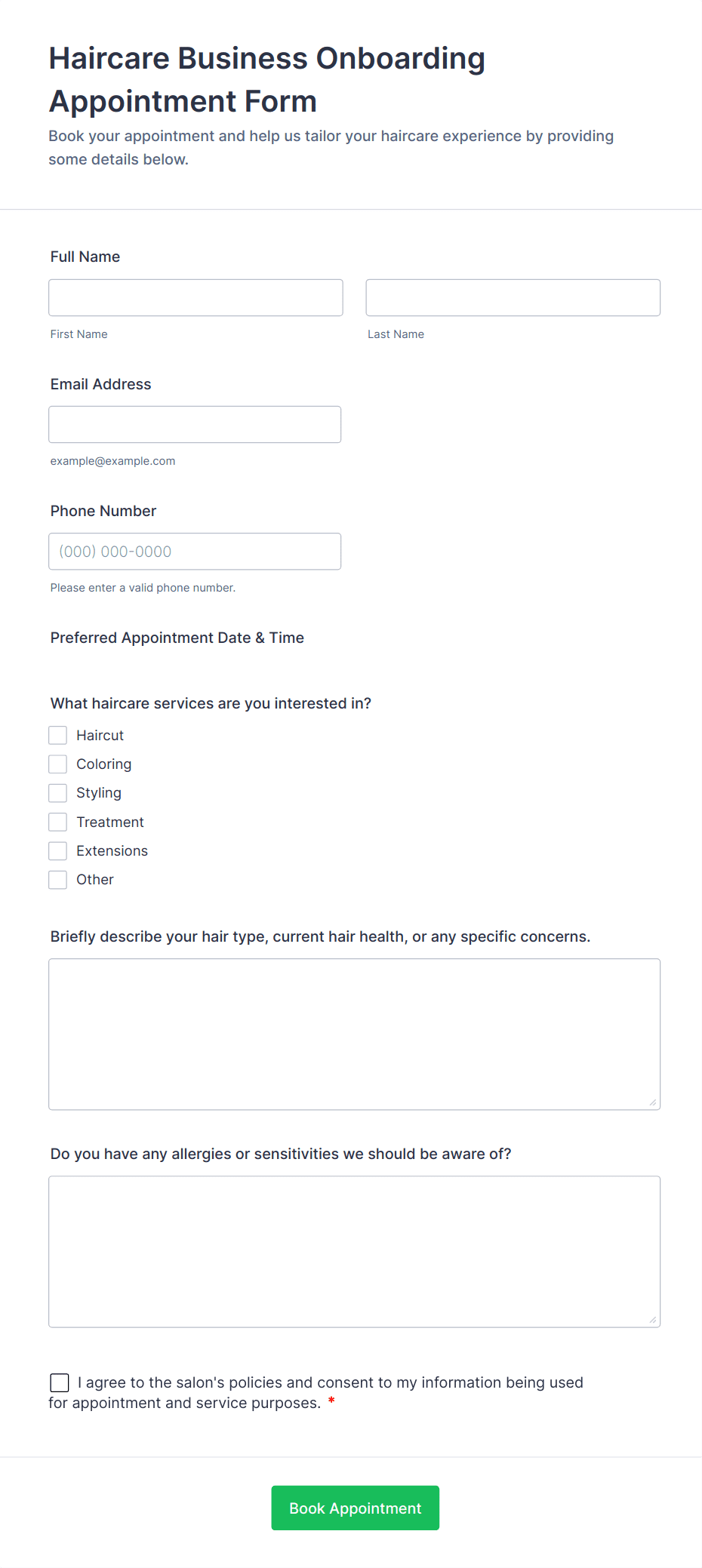Viewport: 702px width, 1568px height.
Task: Agree to salon policies consent checkbox
Action: 60,1382
